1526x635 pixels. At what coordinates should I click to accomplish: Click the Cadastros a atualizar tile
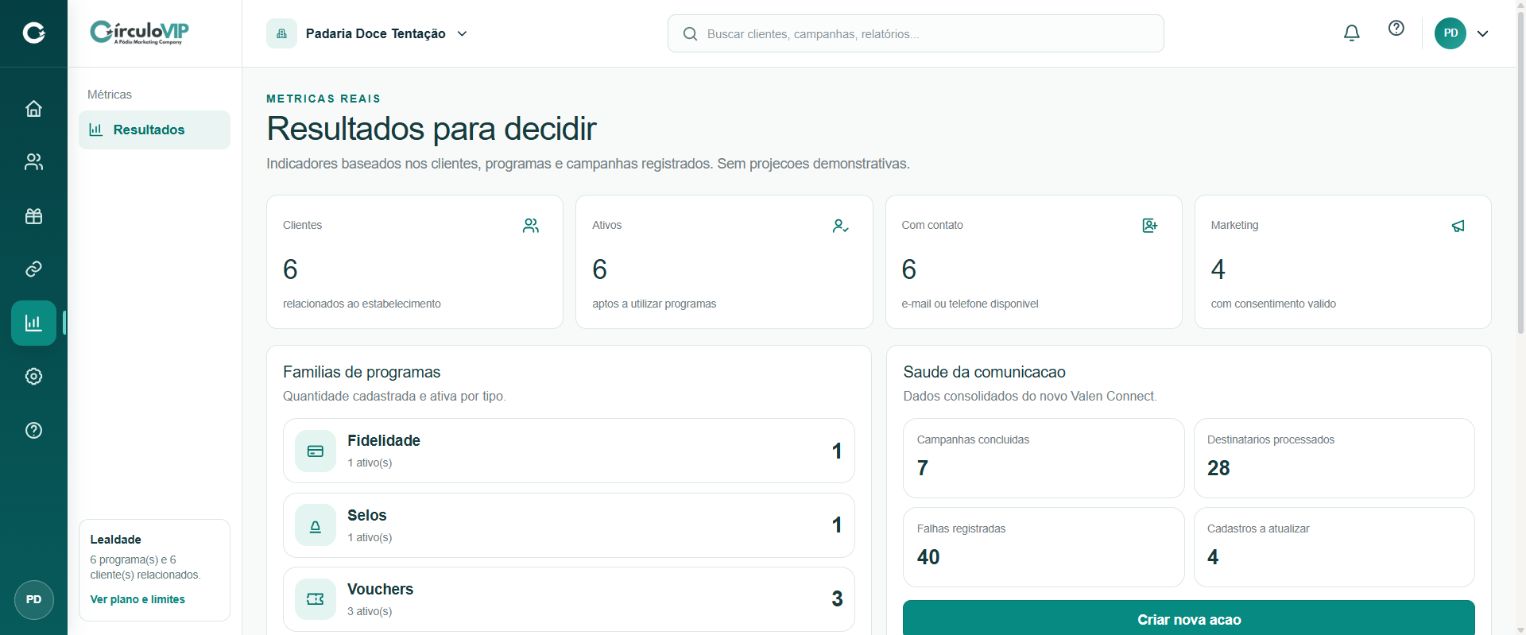click(1334, 547)
